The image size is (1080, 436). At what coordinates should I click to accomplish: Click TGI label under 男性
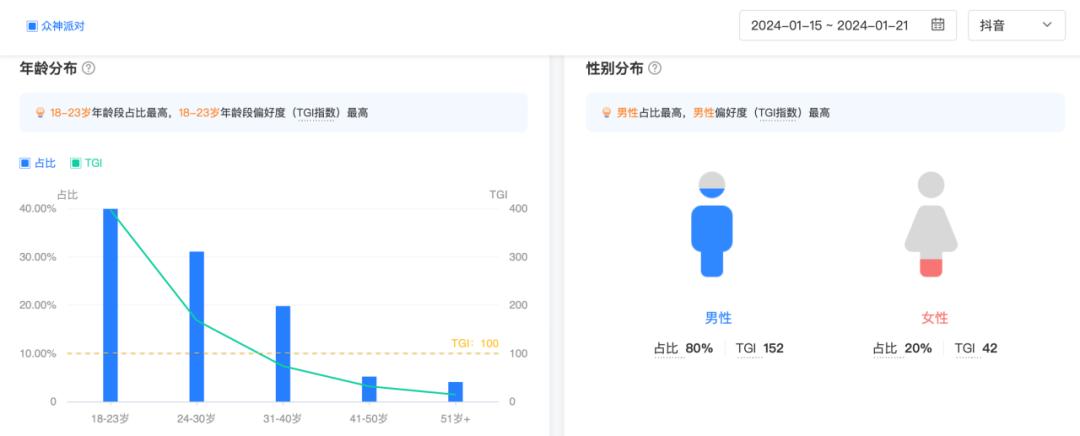(746, 349)
